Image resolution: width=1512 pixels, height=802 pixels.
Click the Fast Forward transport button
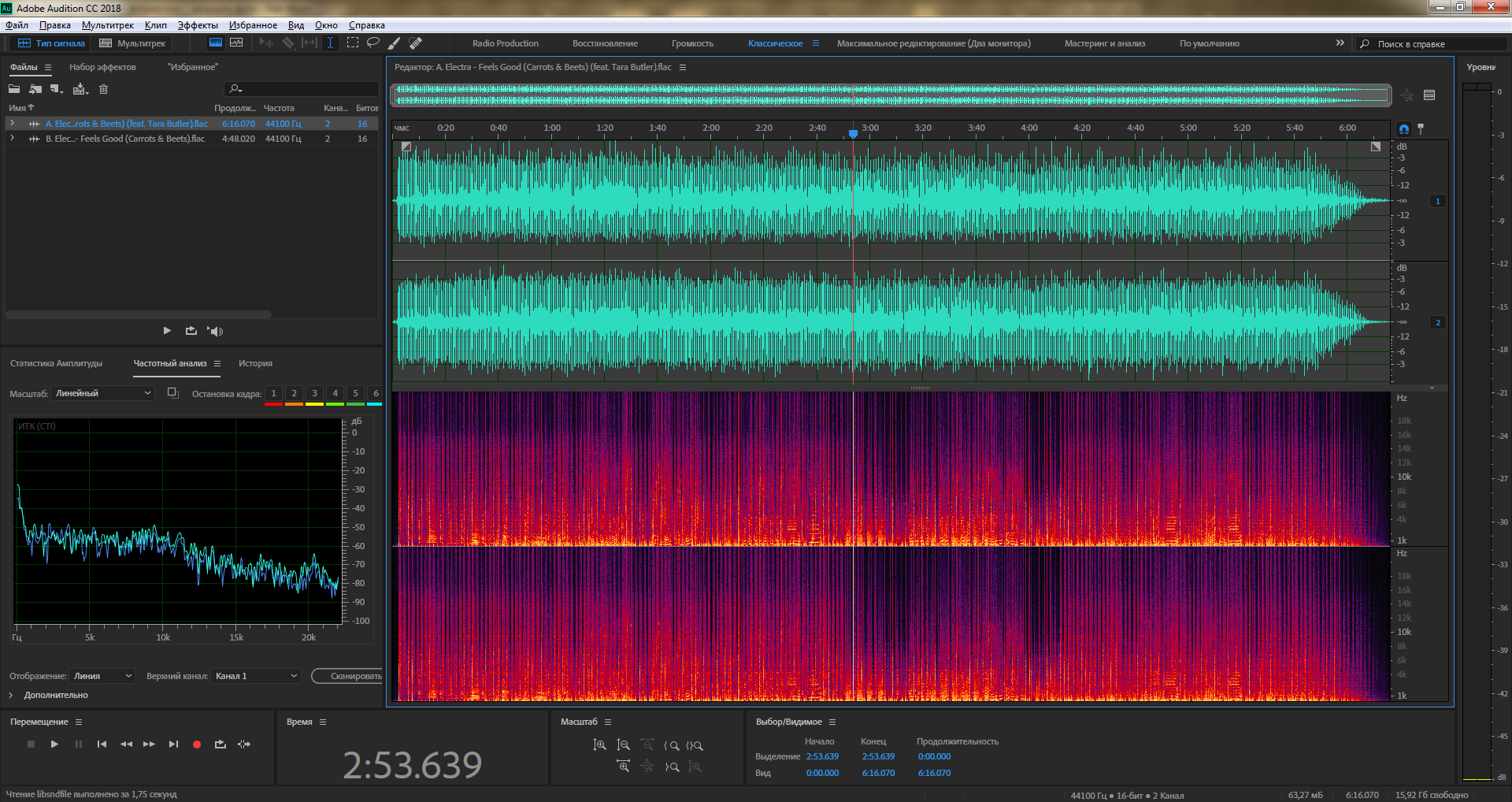(149, 744)
